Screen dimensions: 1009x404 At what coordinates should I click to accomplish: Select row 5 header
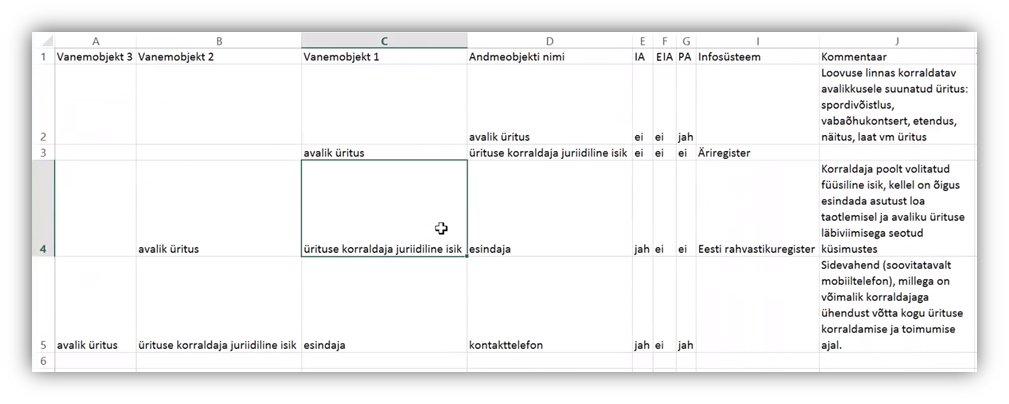click(43, 344)
